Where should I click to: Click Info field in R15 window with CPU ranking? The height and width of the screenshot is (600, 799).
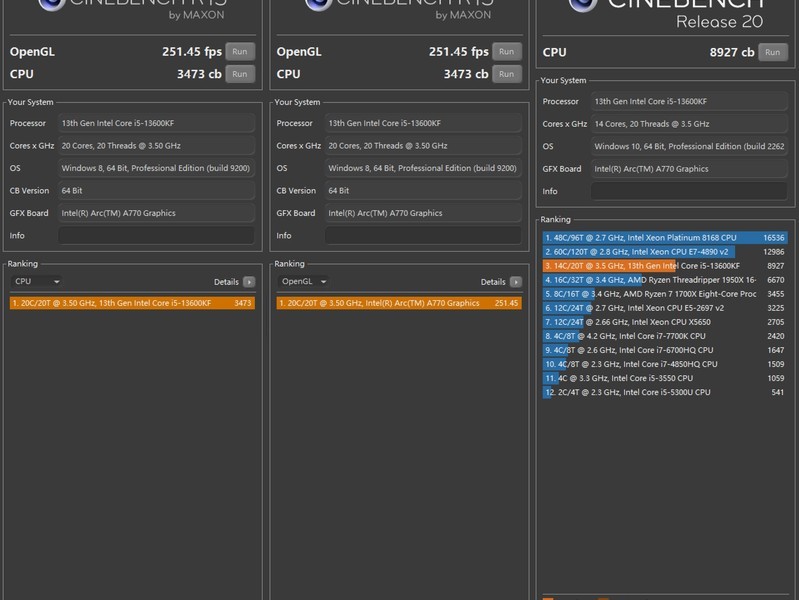tap(156, 236)
